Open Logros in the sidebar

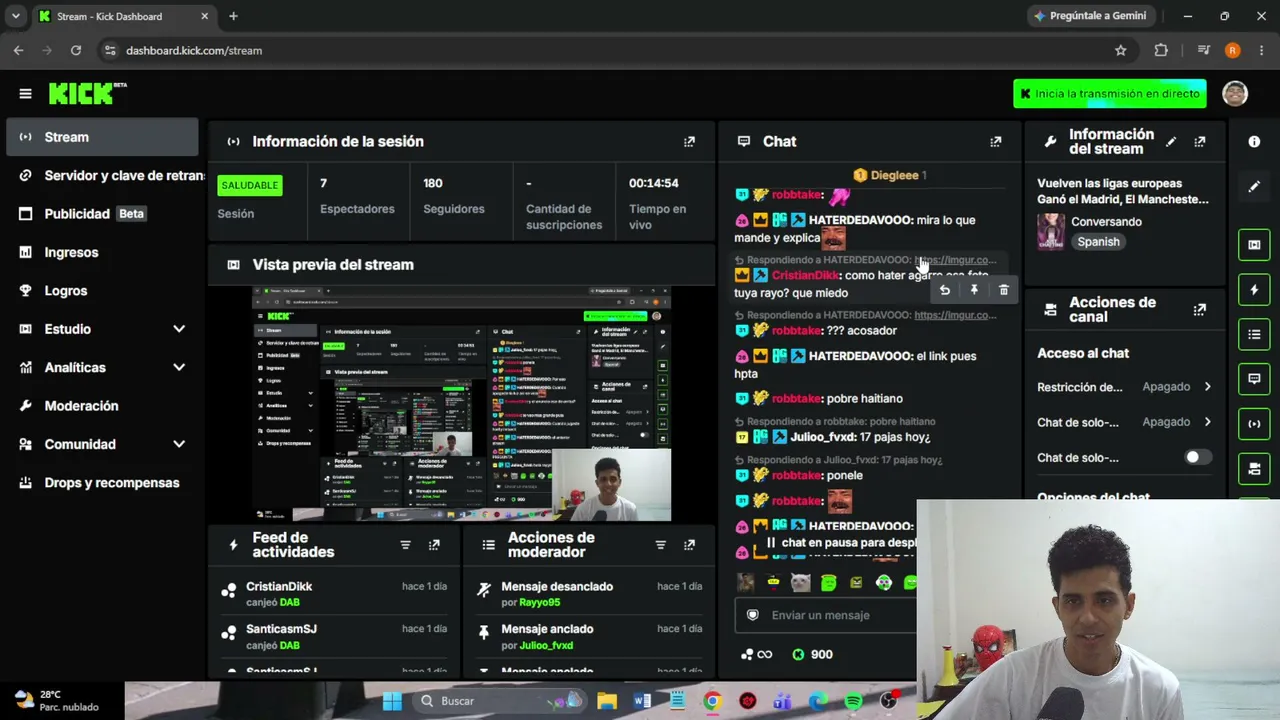102,290
